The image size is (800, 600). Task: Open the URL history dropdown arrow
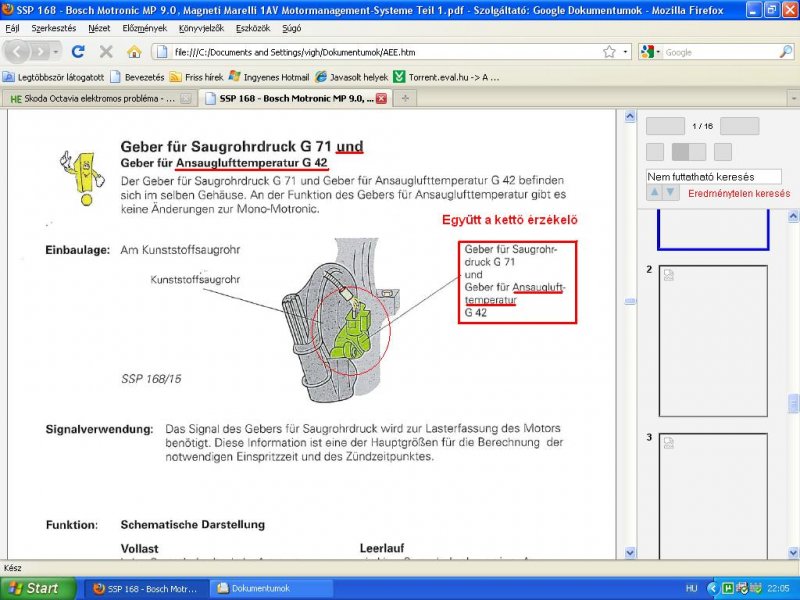pyautogui.click(x=626, y=52)
